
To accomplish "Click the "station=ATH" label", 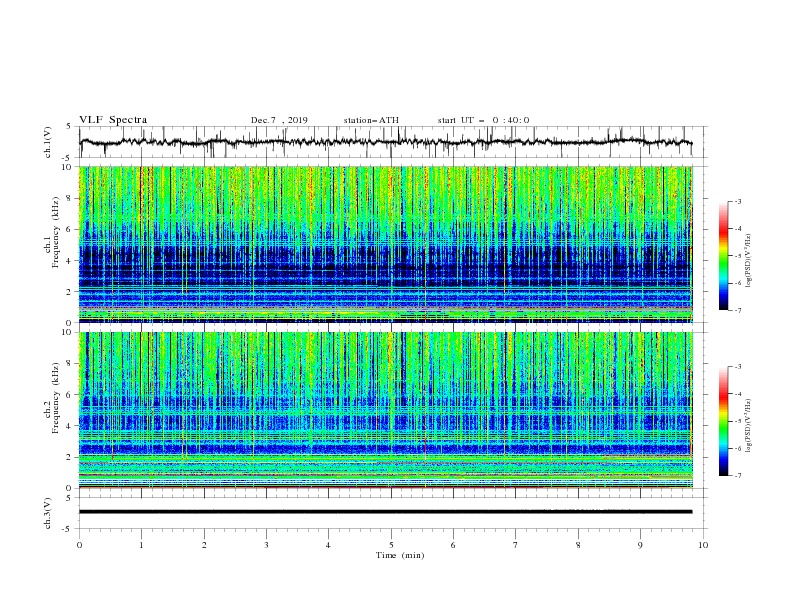I will click(x=371, y=120).
